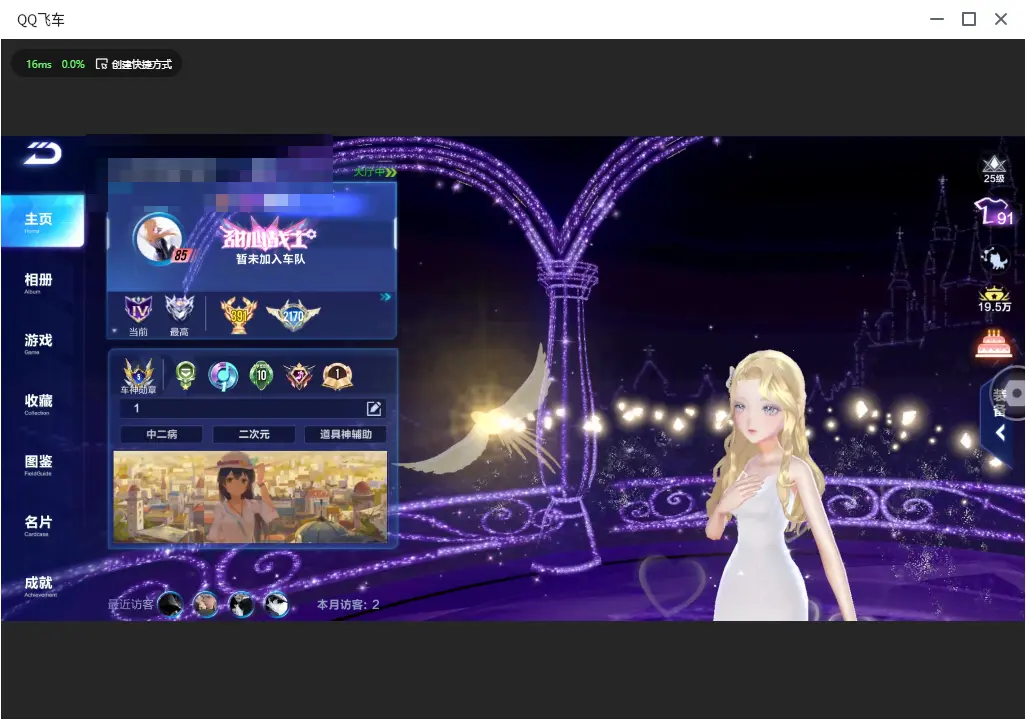
Task: Click the first recent visitor avatar
Action: (x=170, y=604)
